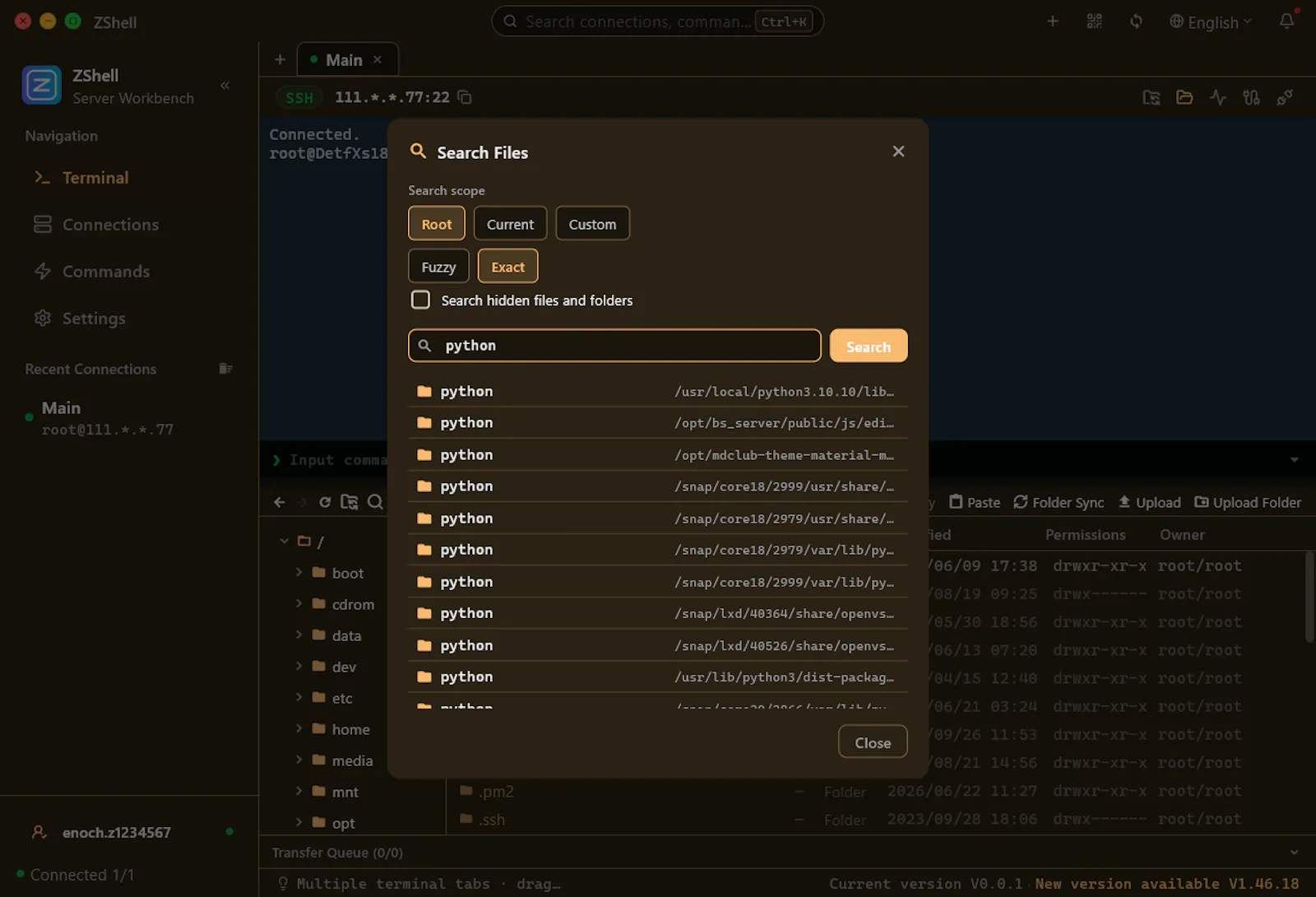Click Folder Sync in file toolbar
Image resolution: width=1316 pixels, height=897 pixels.
(1059, 502)
